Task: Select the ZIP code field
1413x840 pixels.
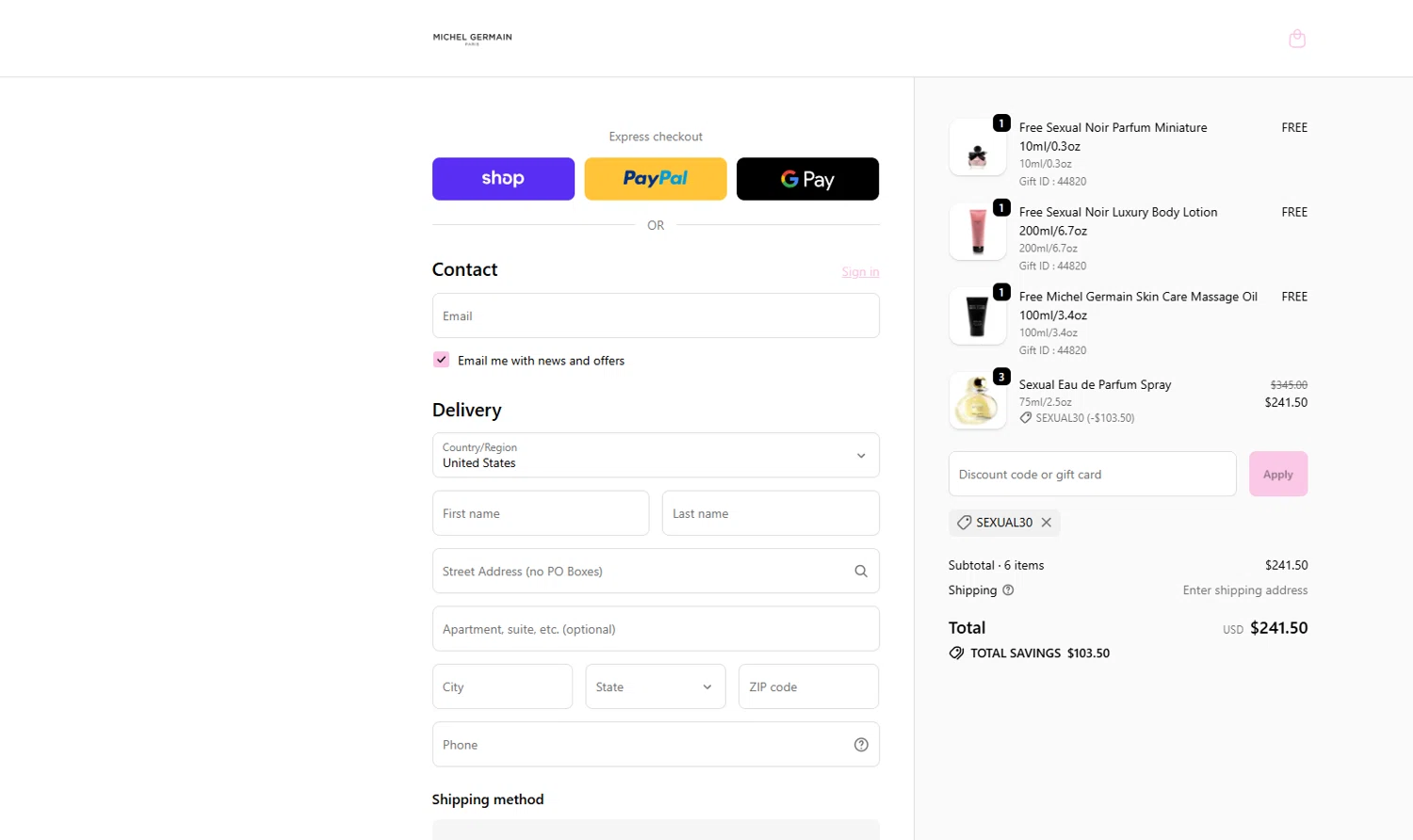Action: [x=808, y=687]
